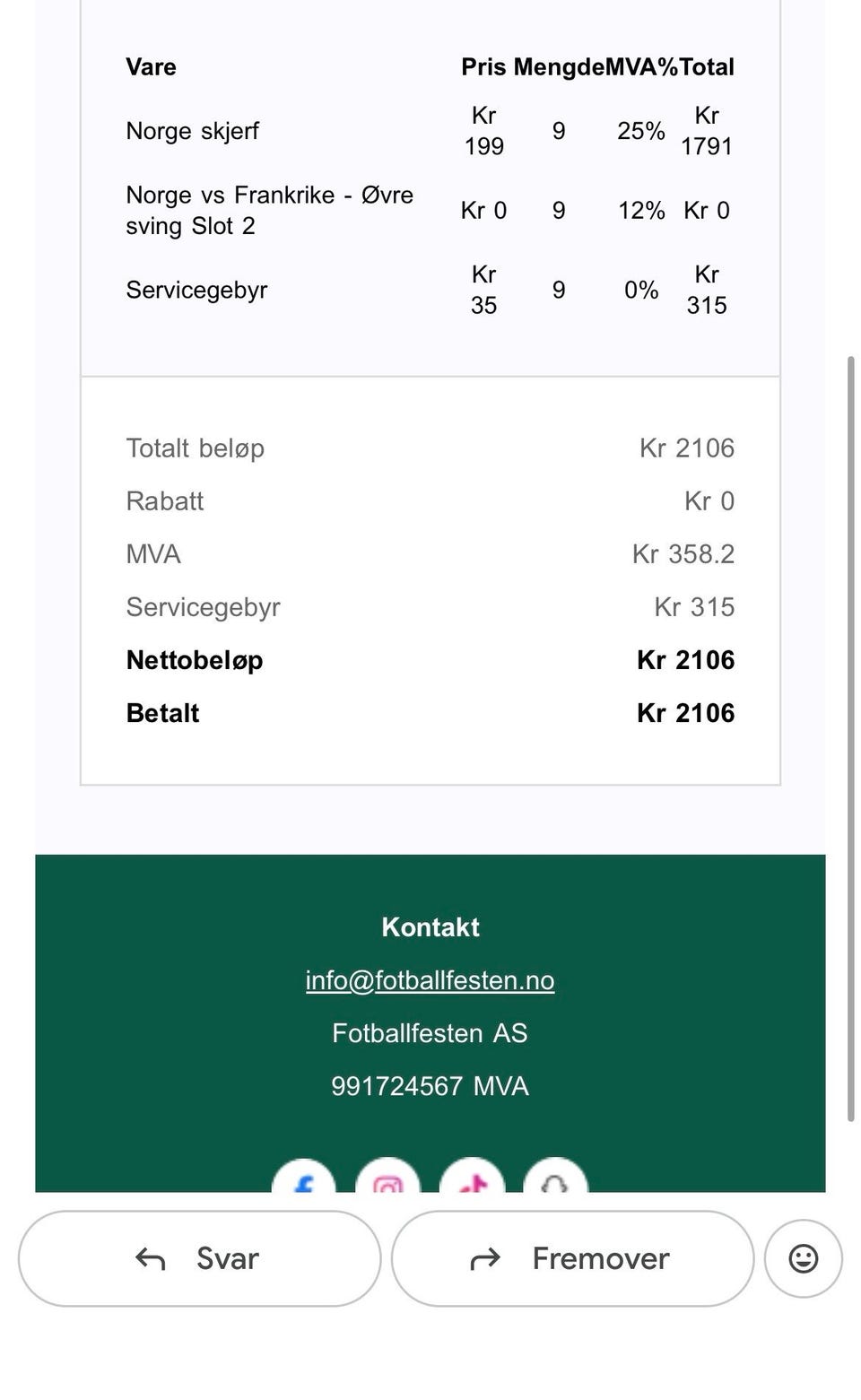Select the Fotballfesten AS company name
The height and width of the screenshot is (1400, 861).
[430, 1033]
